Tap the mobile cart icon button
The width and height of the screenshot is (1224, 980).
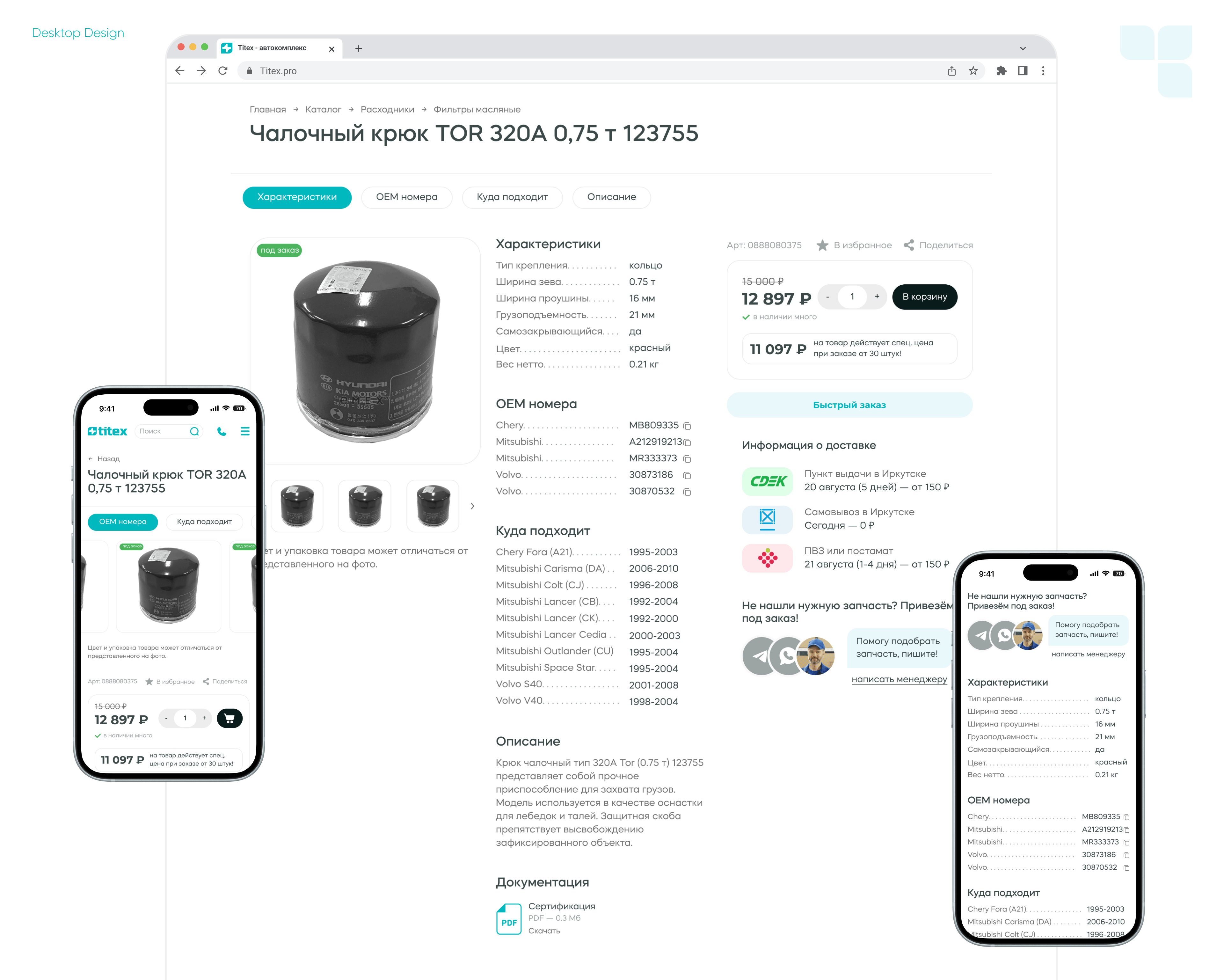coord(230,719)
